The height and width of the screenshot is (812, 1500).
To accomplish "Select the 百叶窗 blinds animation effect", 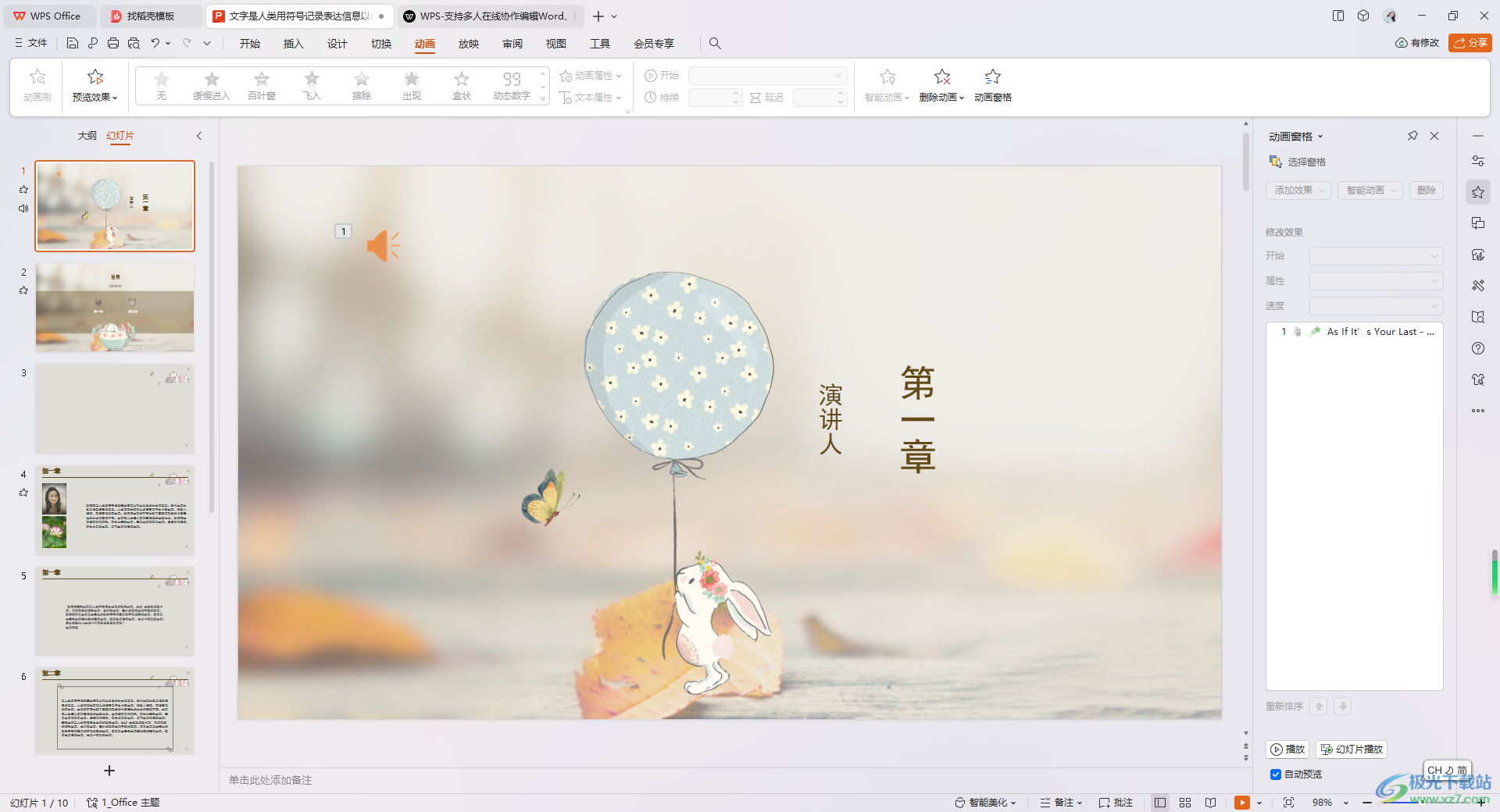I will click(262, 86).
